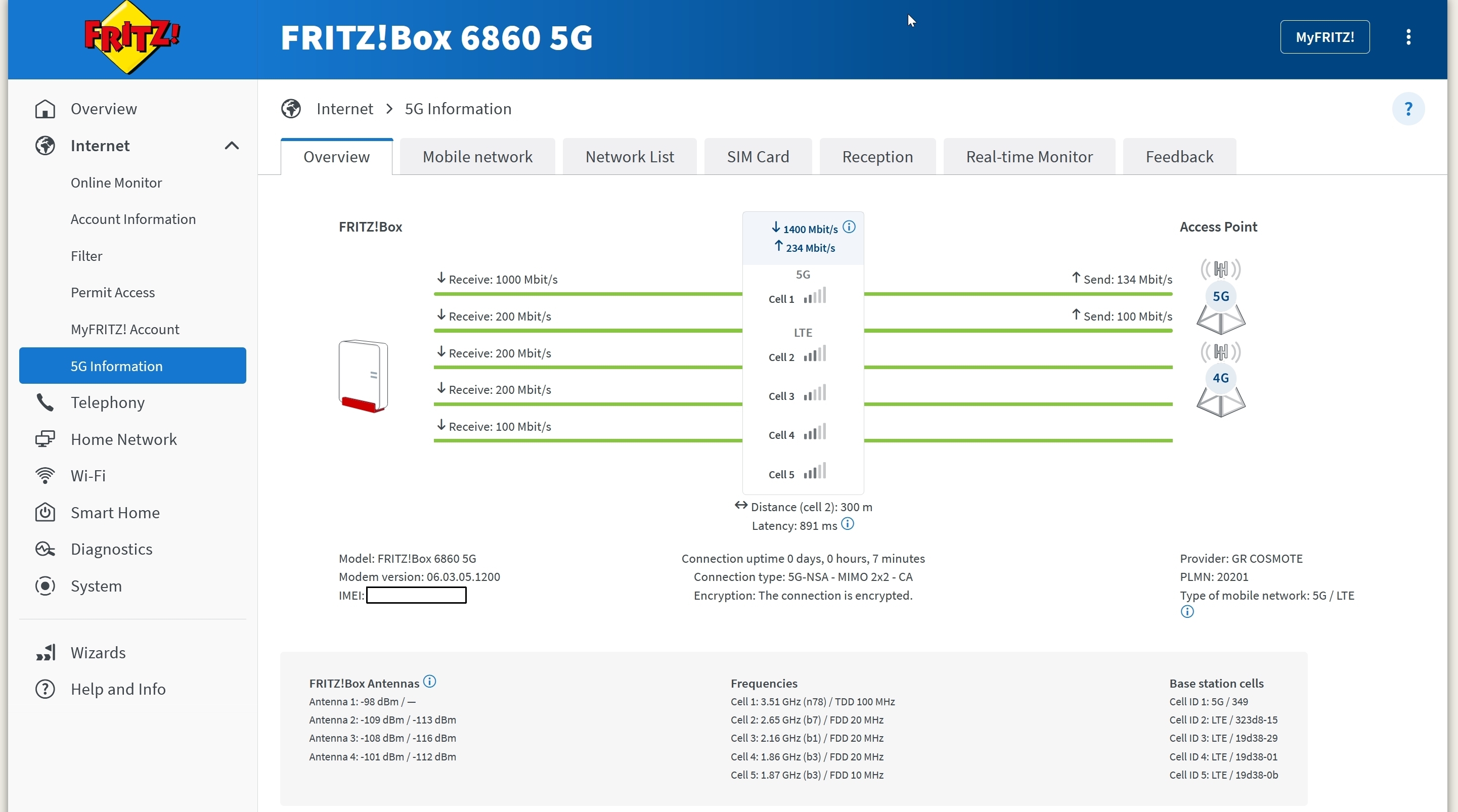Select 5G Information in sidebar
This screenshot has width=1458, height=812.
coord(132,366)
